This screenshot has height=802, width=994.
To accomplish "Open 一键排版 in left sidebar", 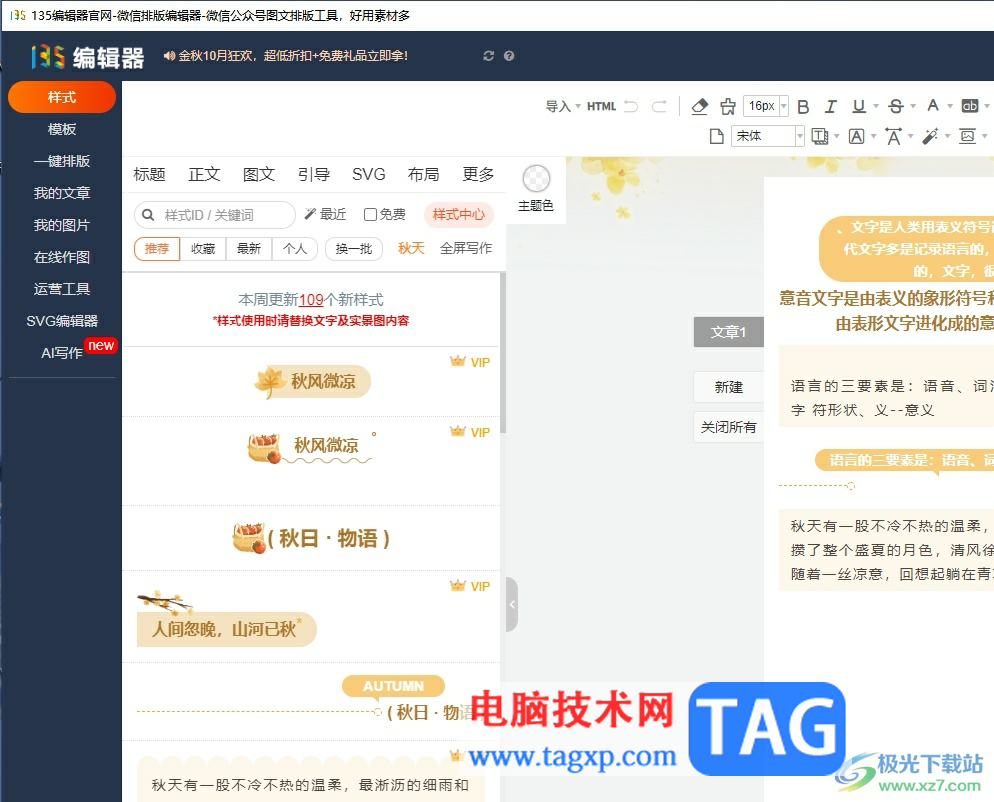I will [61, 161].
